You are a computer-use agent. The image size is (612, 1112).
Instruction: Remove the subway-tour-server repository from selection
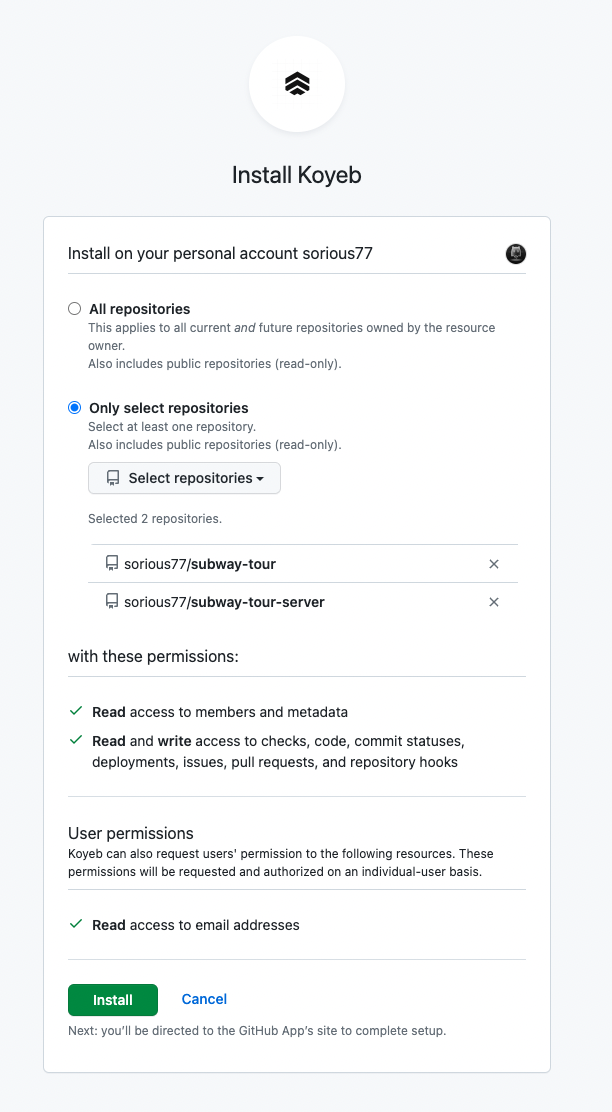(x=493, y=602)
